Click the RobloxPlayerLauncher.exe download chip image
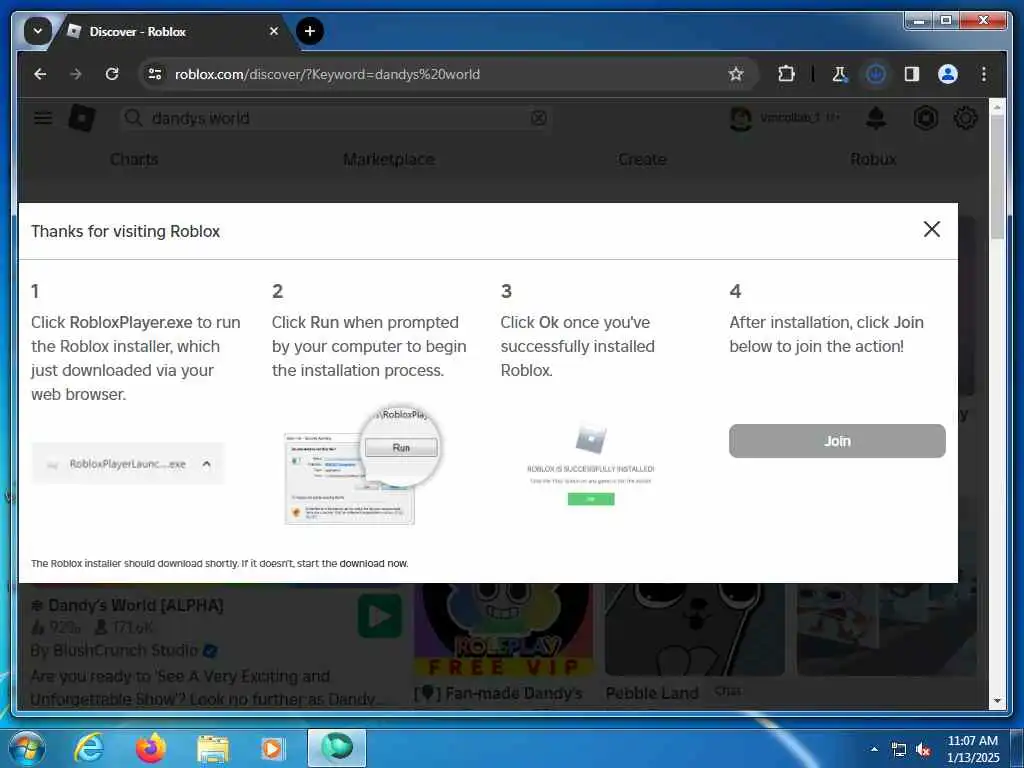The width and height of the screenshot is (1024, 768). 128,464
